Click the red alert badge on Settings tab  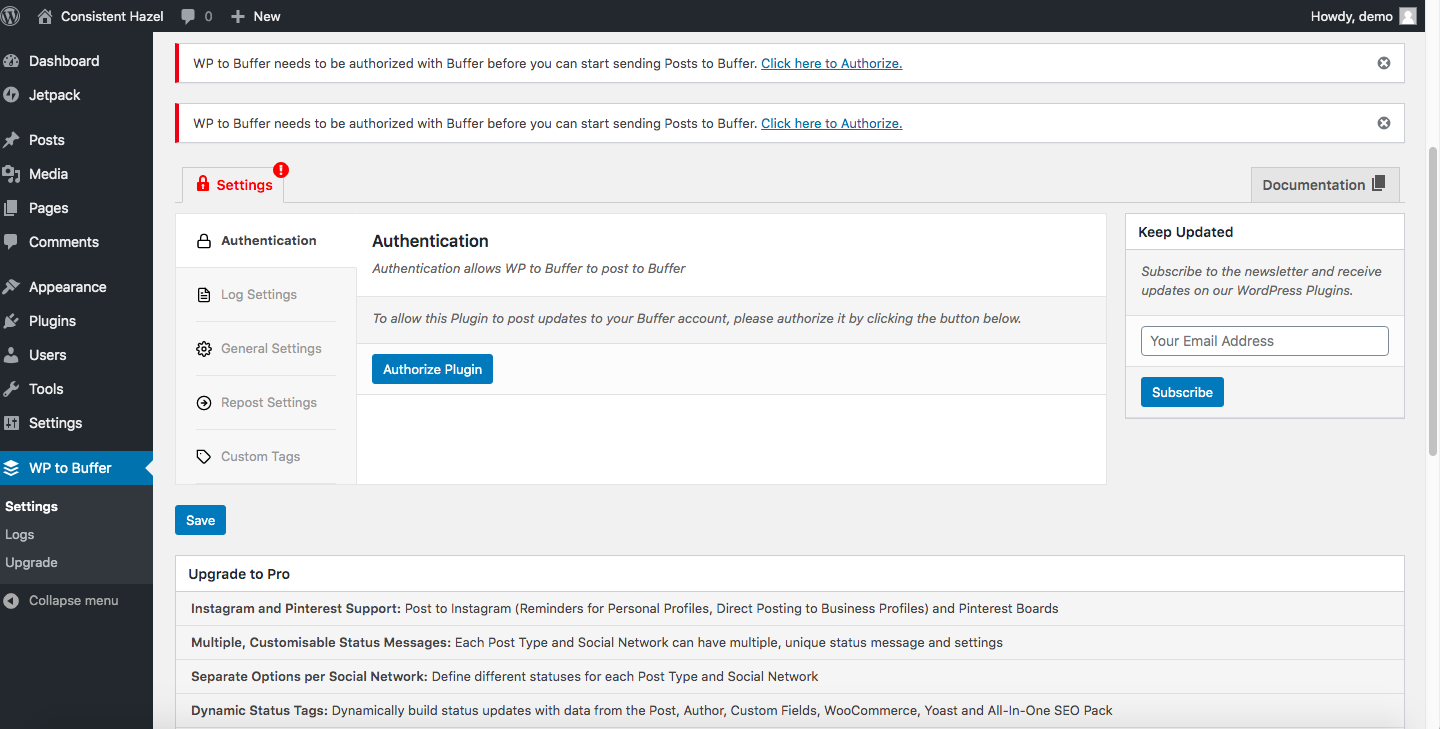point(281,170)
